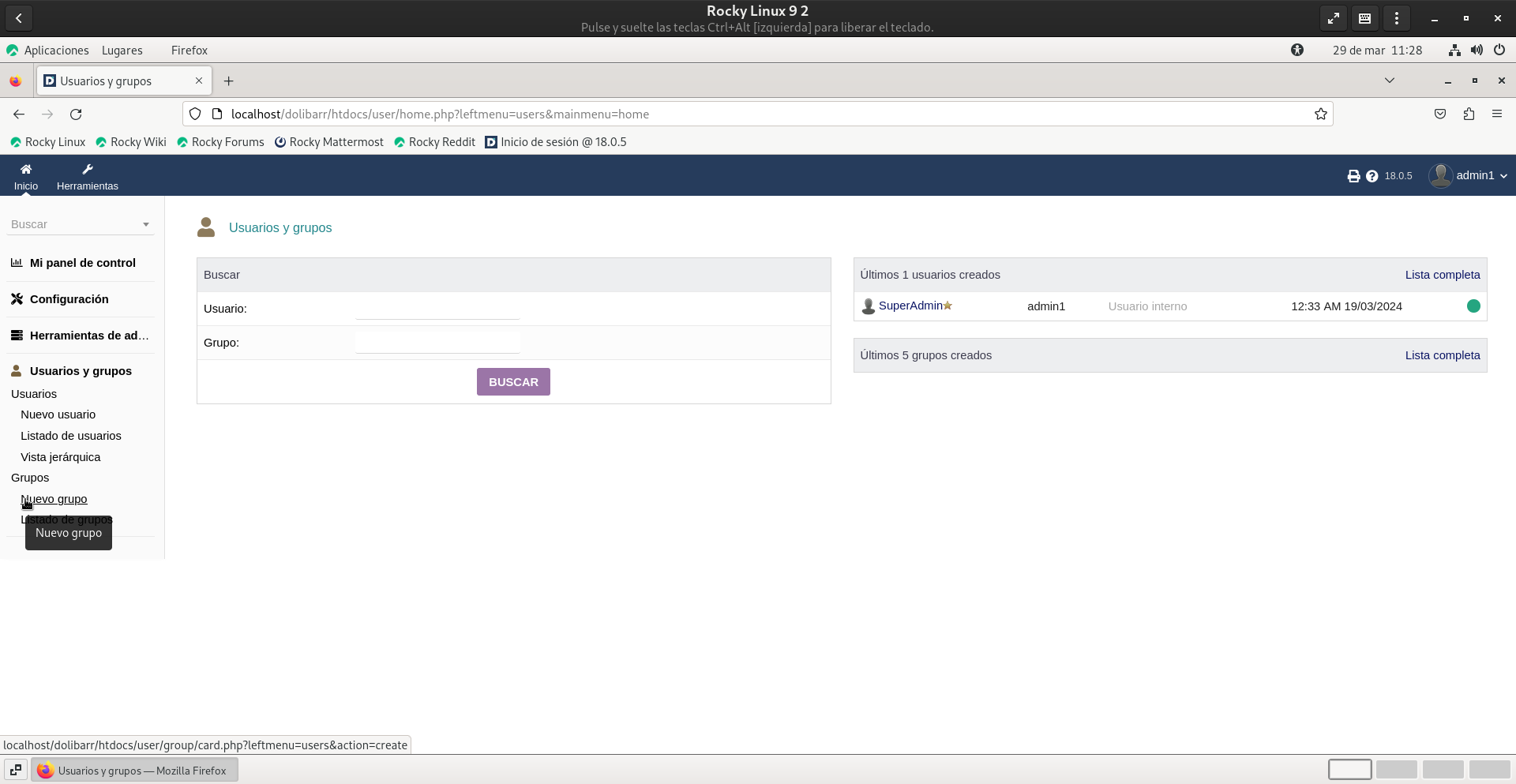This screenshot has width=1516, height=784.
Task: Open Lista completa link for users
Action: [x=1442, y=275]
